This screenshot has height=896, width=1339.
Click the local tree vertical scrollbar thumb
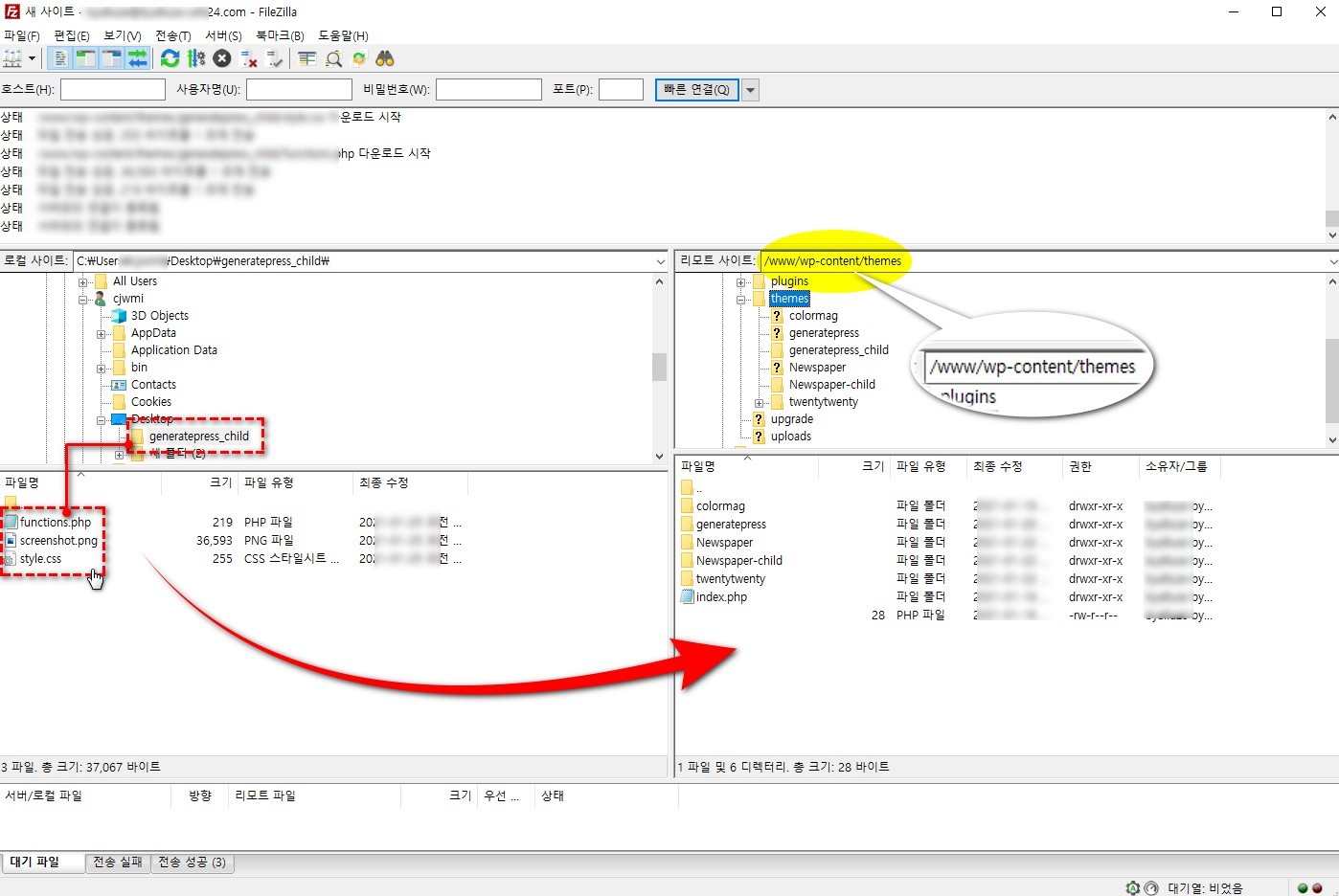659,367
